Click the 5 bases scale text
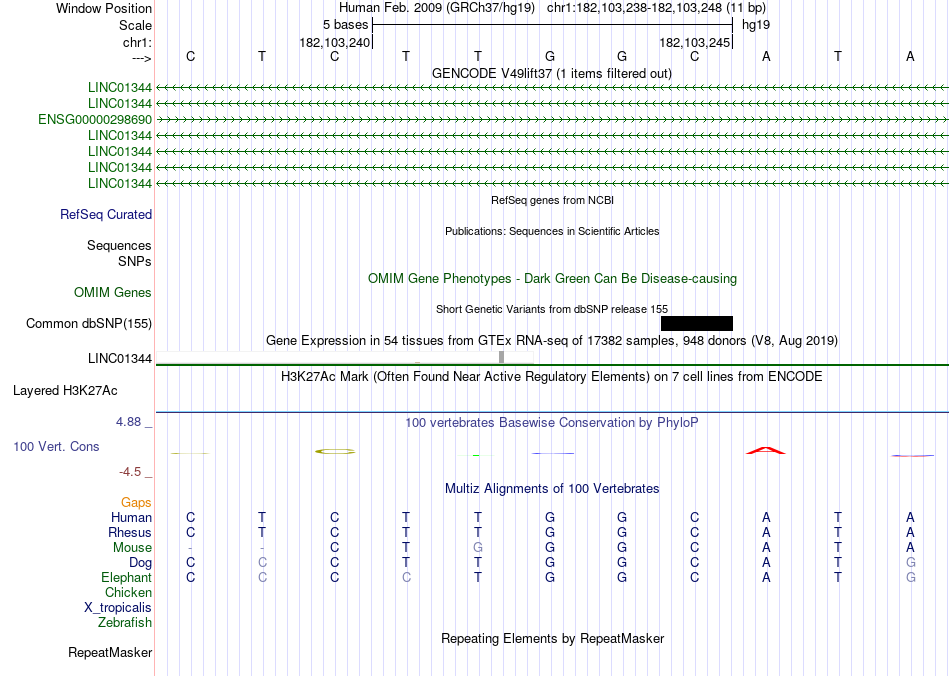This screenshot has height=676, width=950. (345, 25)
